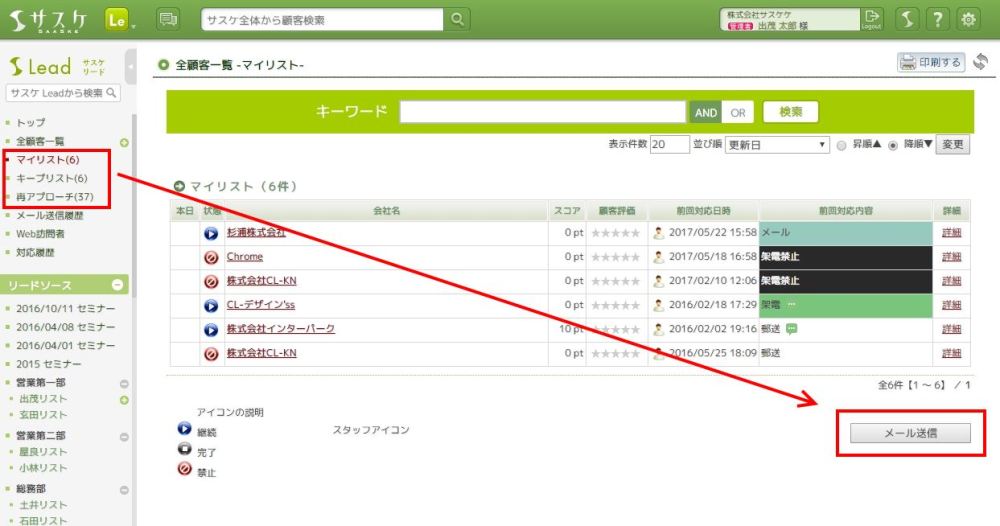1000x526 pixels.
Task: Click plus icon beside 出茂リスト
Action: (124, 400)
